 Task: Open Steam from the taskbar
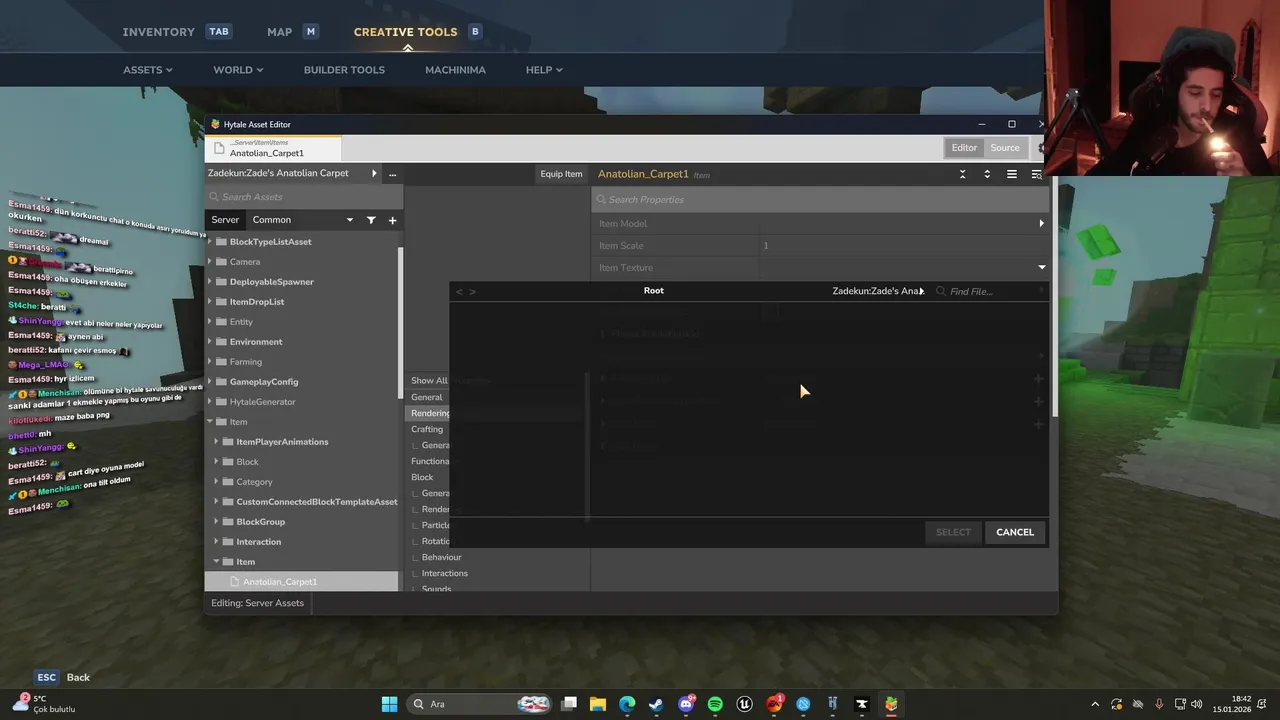656,704
